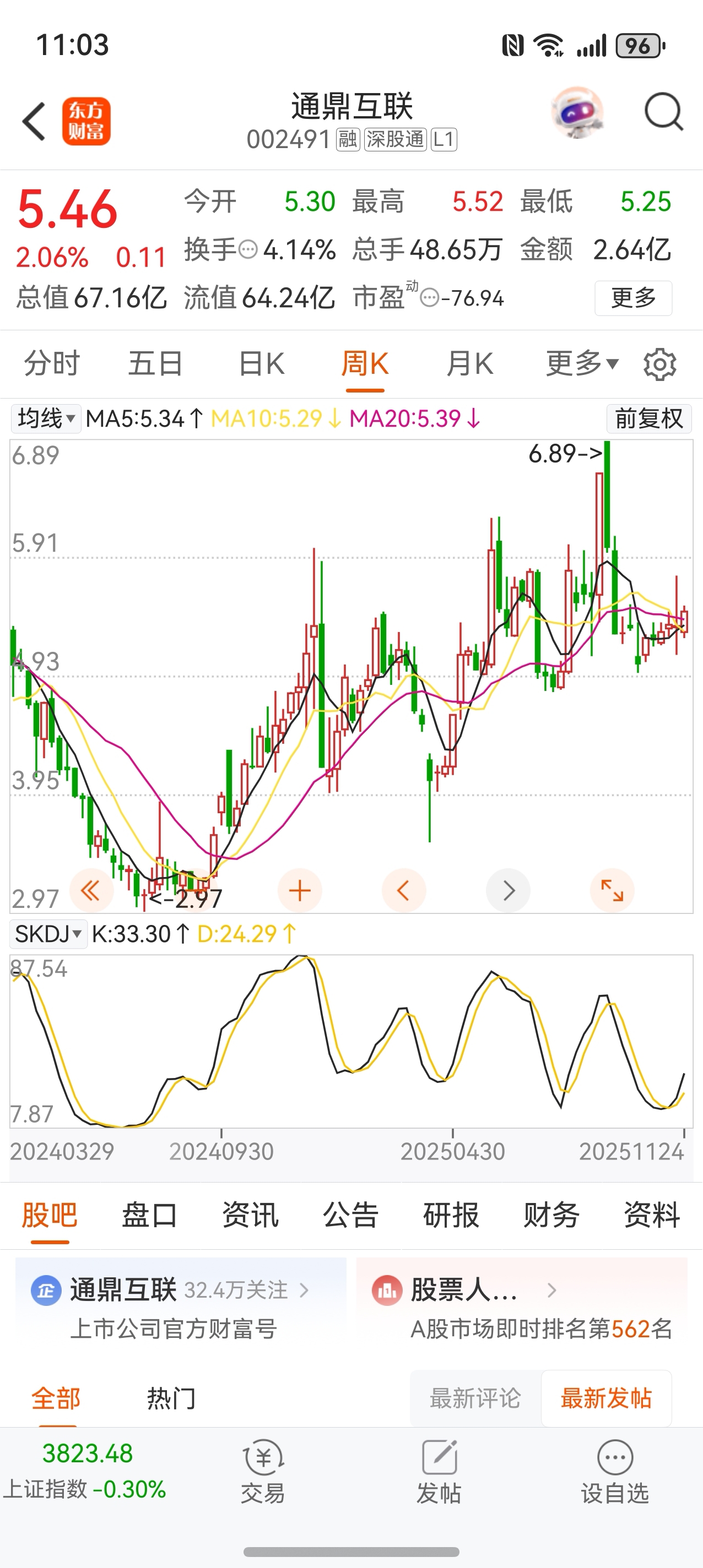Screen dimensions: 703x1568
Task: Tap the 融 margin trading badge
Action: click(x=348, y=139)
